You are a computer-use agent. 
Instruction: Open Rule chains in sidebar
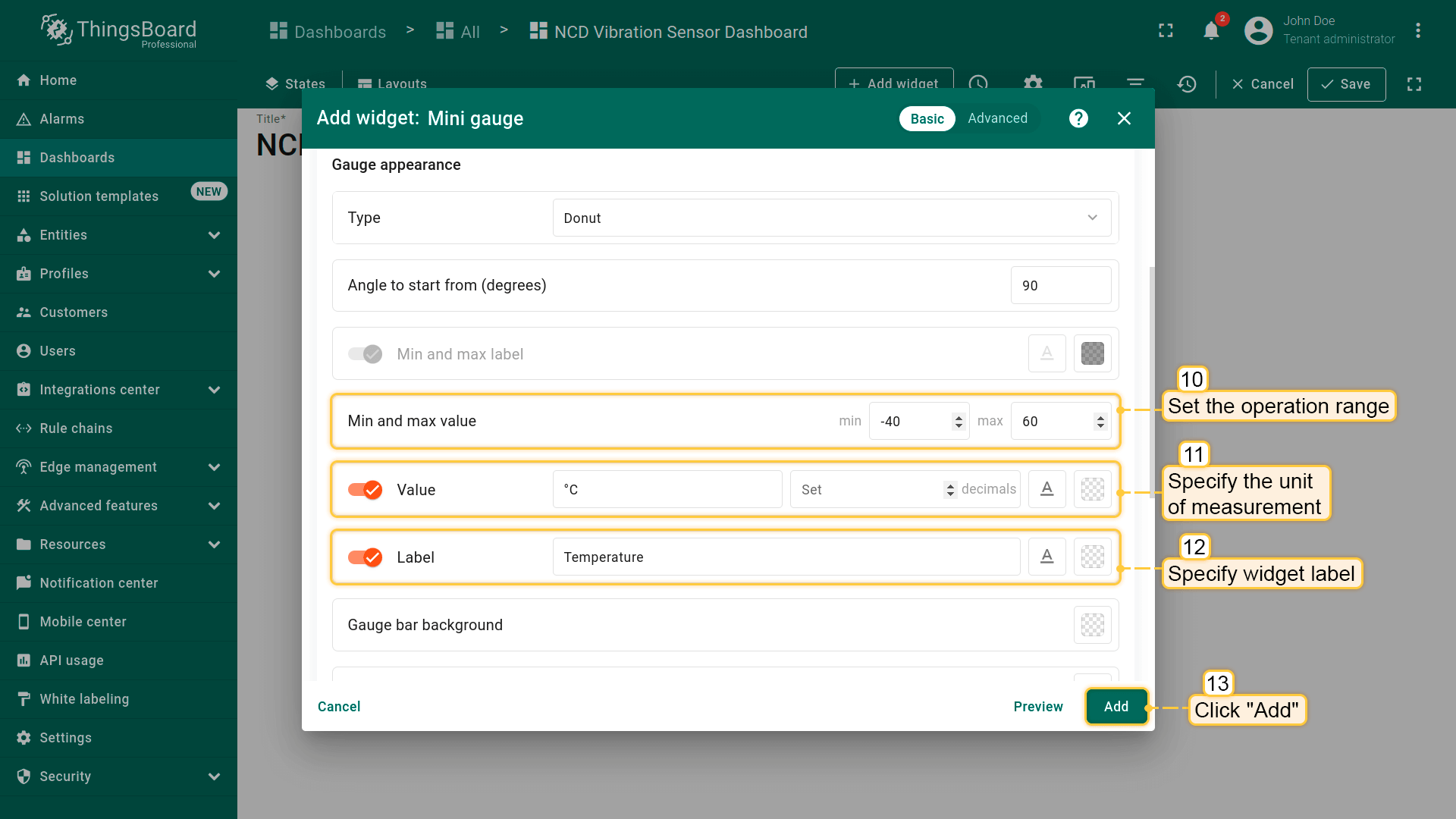tap(76, 428)
